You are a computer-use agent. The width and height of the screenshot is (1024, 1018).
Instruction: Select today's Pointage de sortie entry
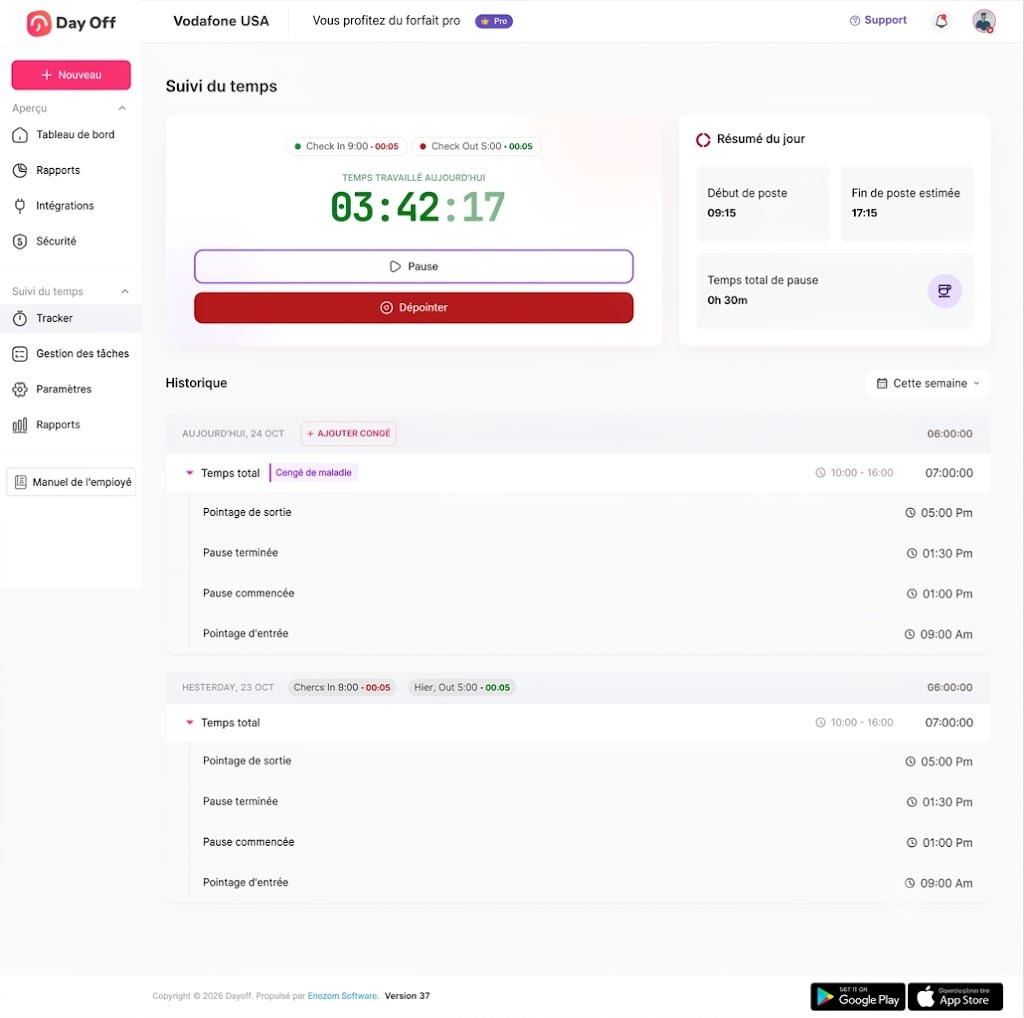tap(577, 513)
